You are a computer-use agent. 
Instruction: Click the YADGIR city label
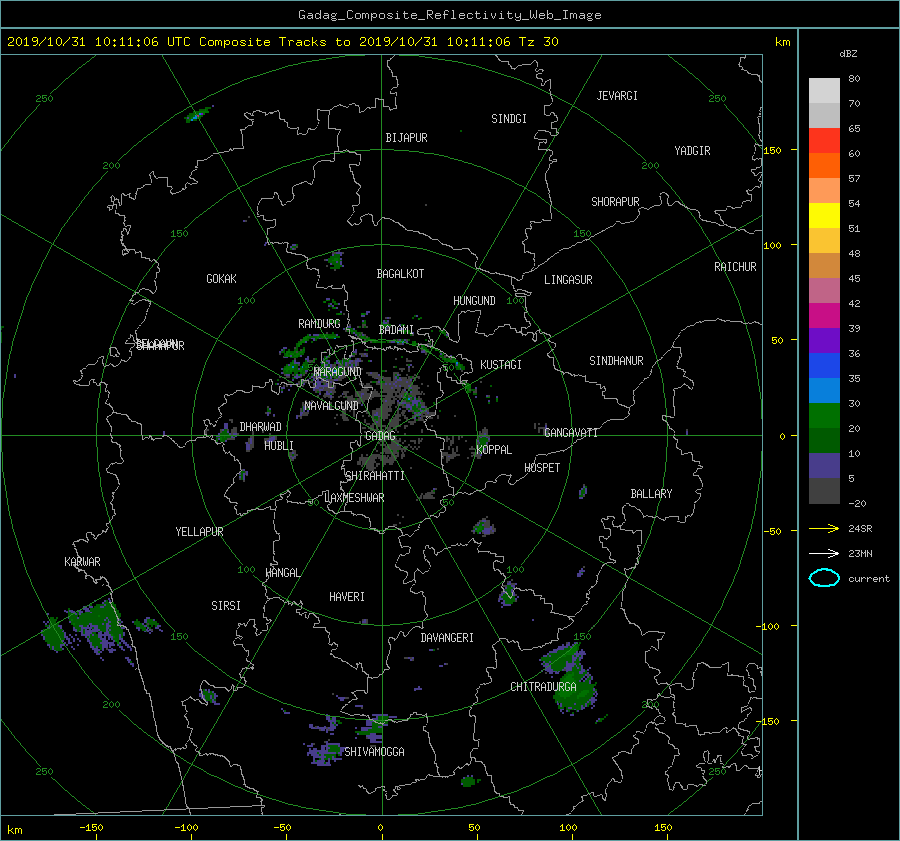point(692,151)
